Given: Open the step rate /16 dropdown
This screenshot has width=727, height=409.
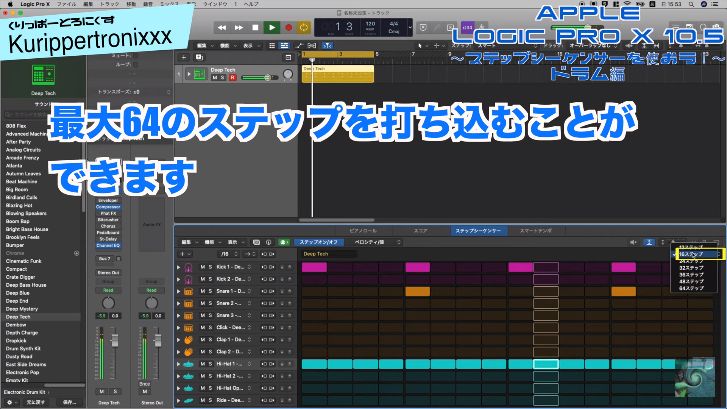Looking at the screenshot, I should (x=229, y=254).
